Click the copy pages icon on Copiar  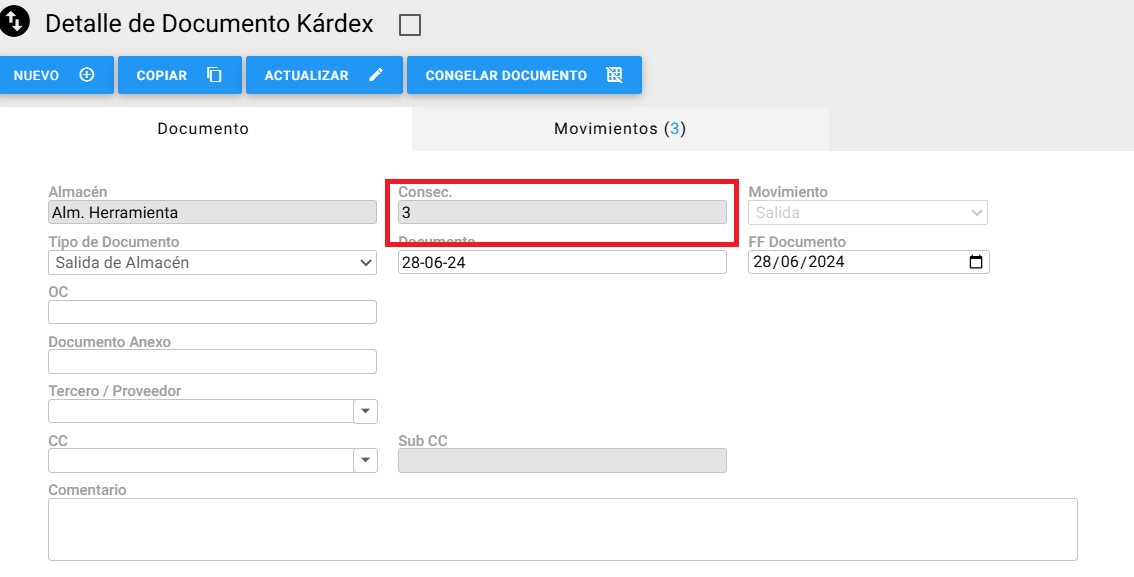pyautogui.click(x=214, y=74)
